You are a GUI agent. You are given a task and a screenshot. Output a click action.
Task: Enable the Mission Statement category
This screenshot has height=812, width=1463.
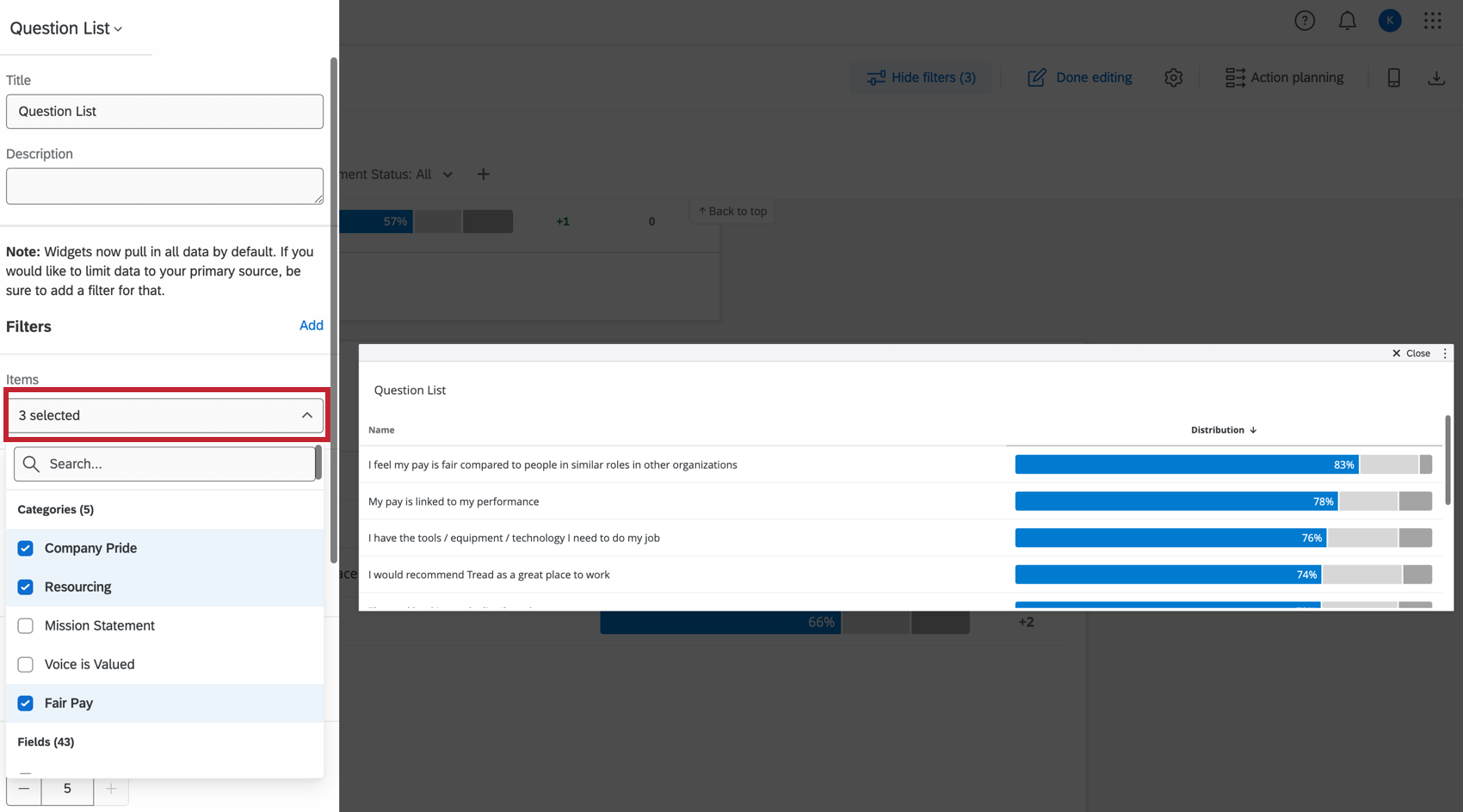(25, 625)
